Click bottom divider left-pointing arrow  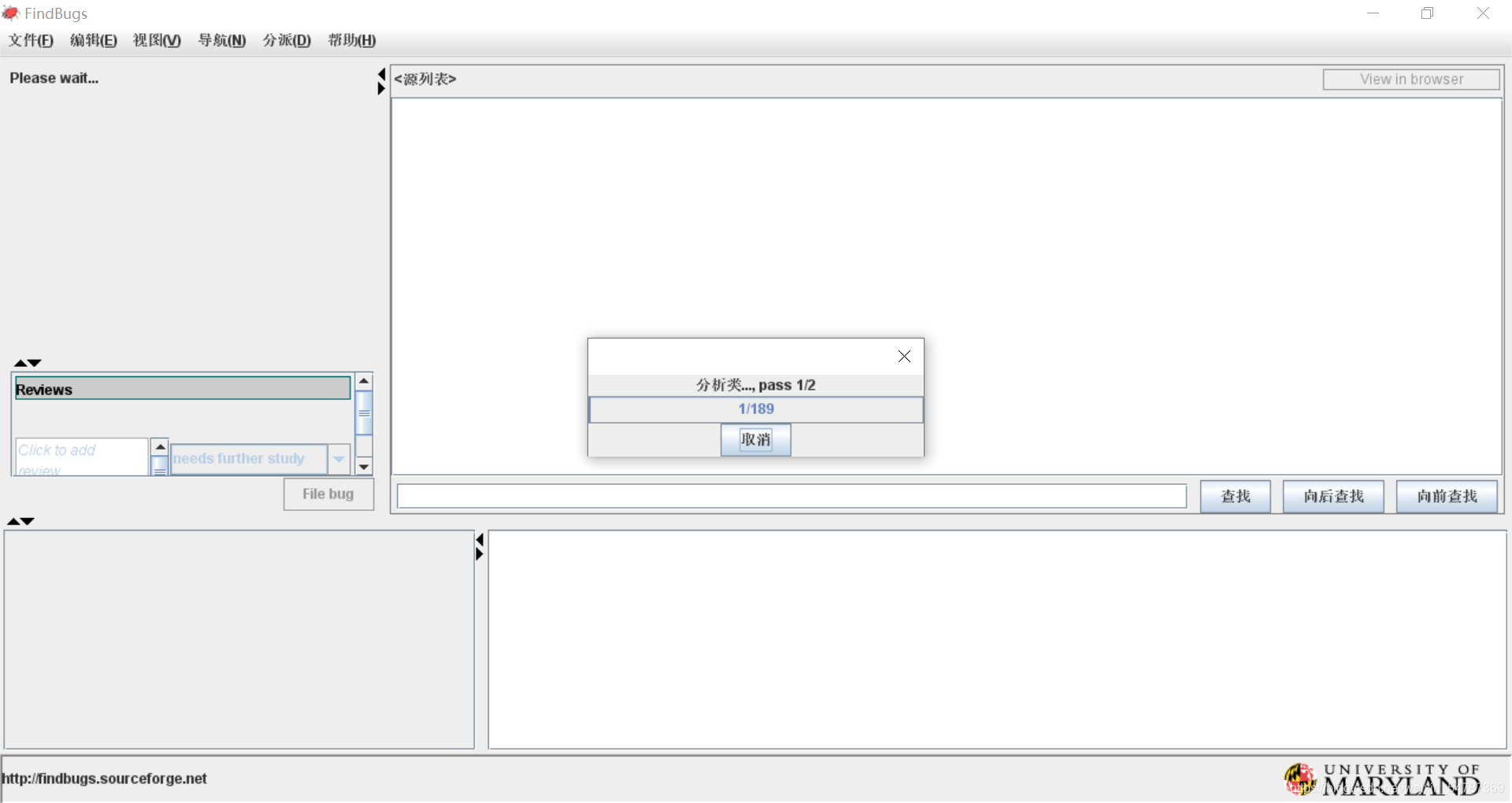[480, 539]
